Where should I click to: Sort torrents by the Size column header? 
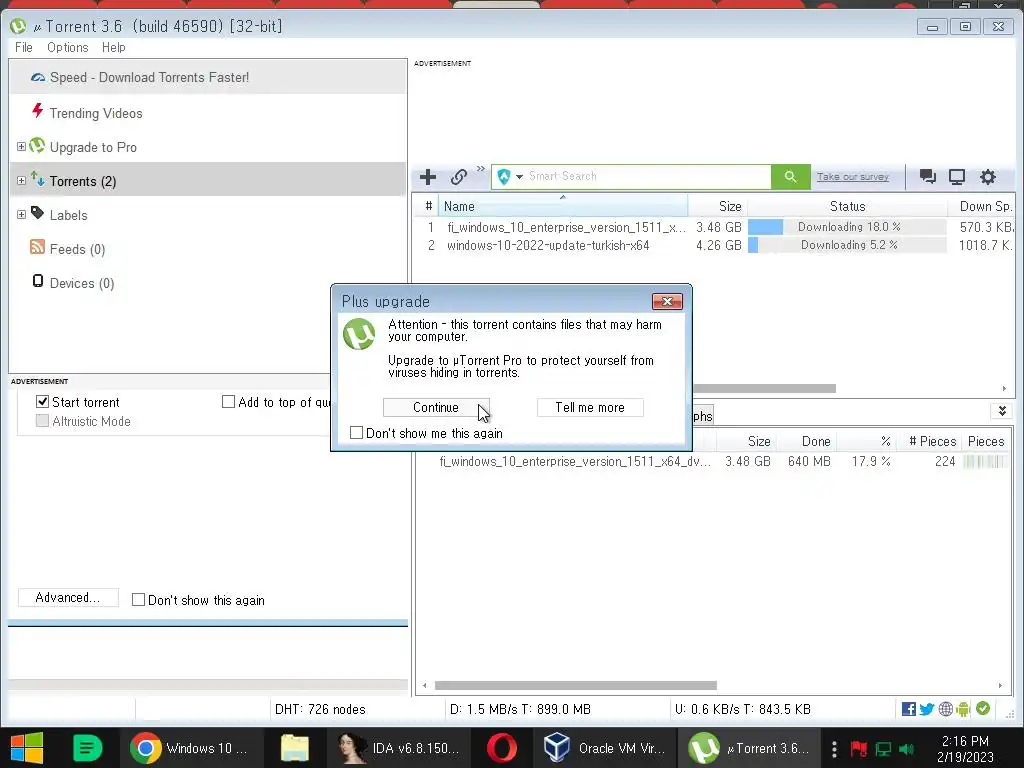pos(718,206)
